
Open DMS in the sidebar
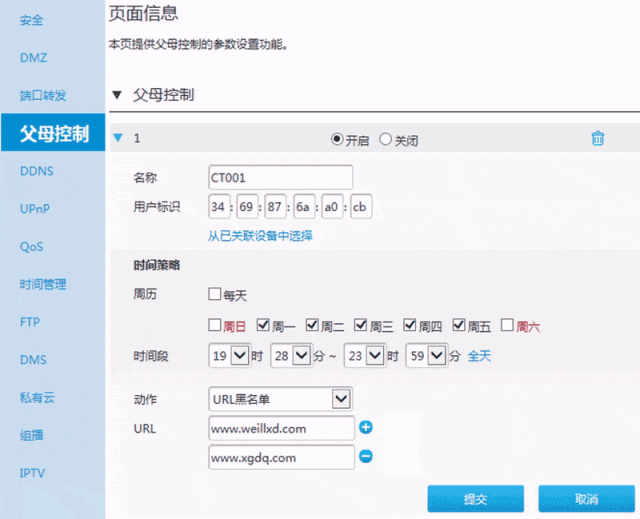click(x=33, y=360)
